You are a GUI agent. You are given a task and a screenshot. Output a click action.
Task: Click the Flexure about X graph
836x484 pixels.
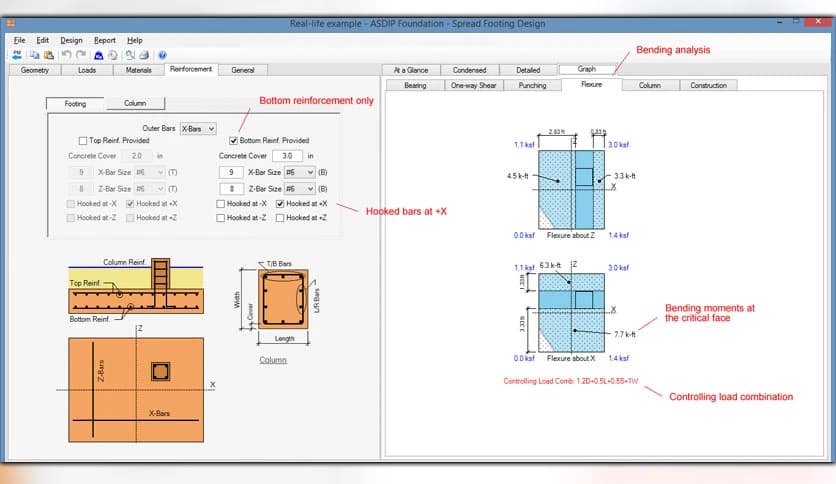click(x=571, y=313)
